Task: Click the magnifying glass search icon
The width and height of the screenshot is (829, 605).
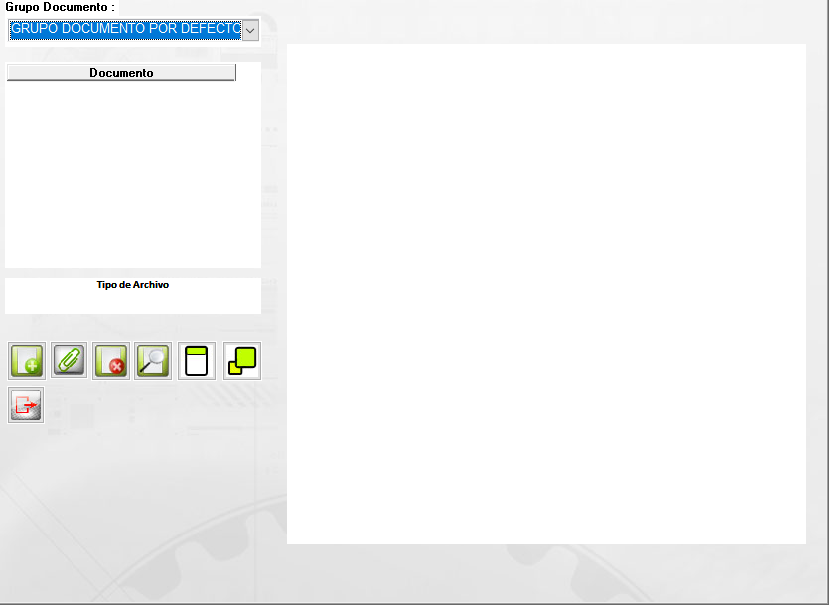Action: (x=153, y=361)
